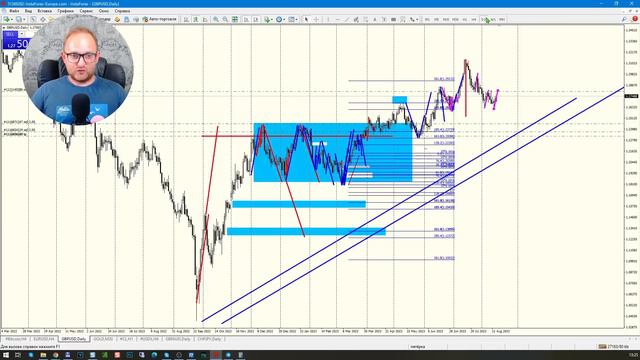640x360 pixels.
Task: Switch to the GBPUSD,Daily chart tab
Action: tap(74, 339)
